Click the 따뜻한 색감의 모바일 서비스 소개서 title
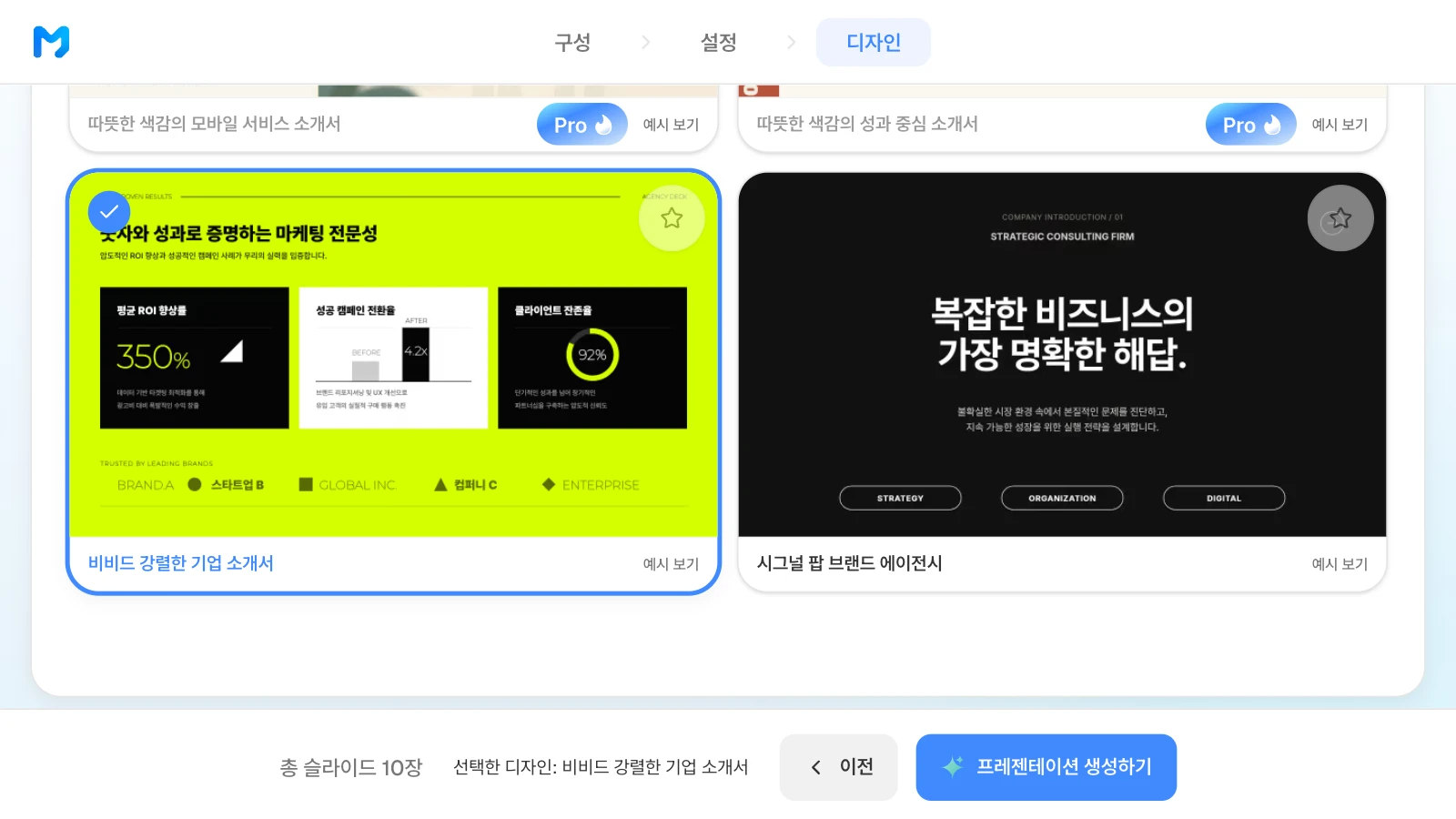The width and height of the screenshot is (1456, 819). (x=215, y=124)
